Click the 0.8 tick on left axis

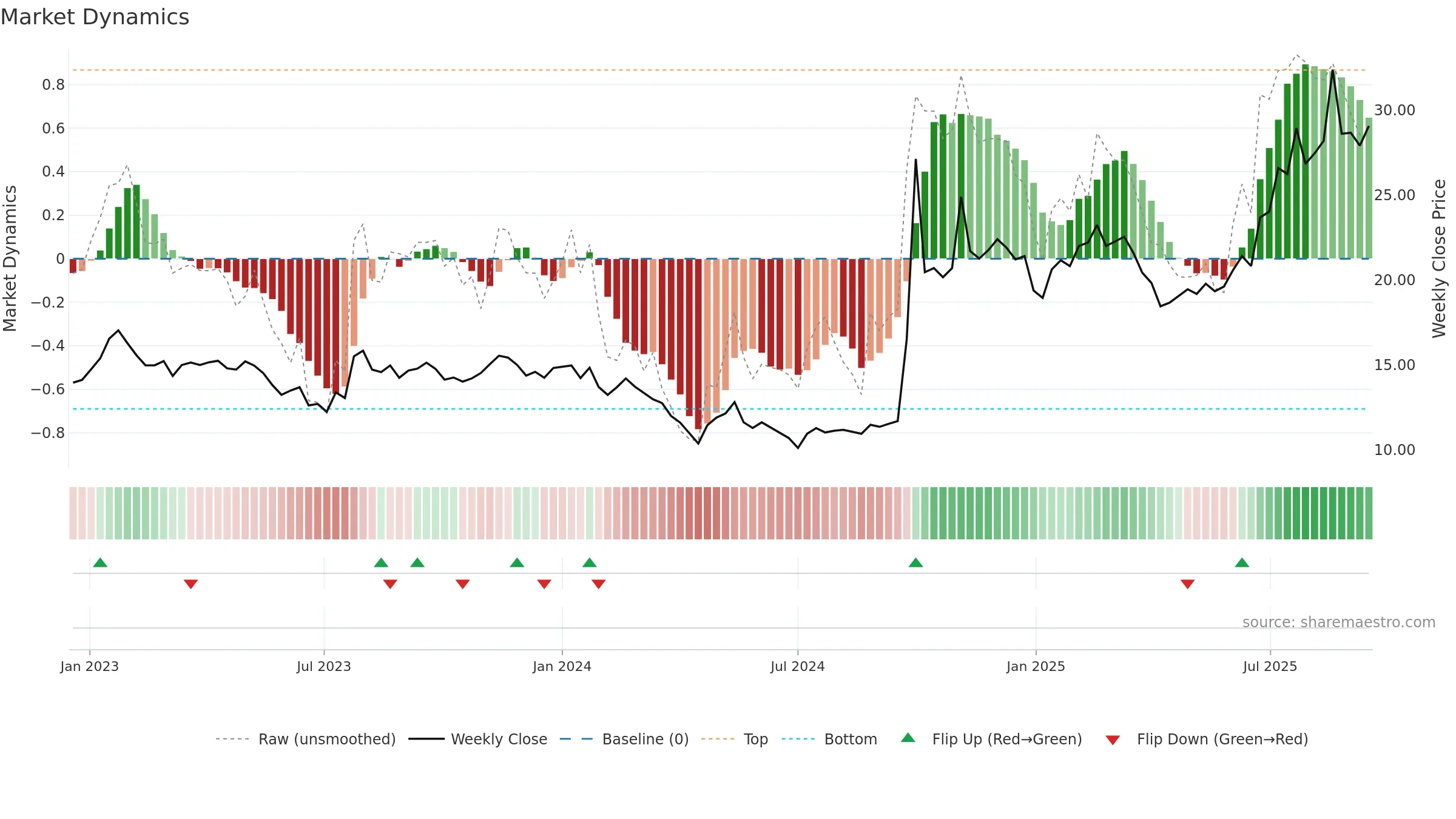click(x=53, y=85)
